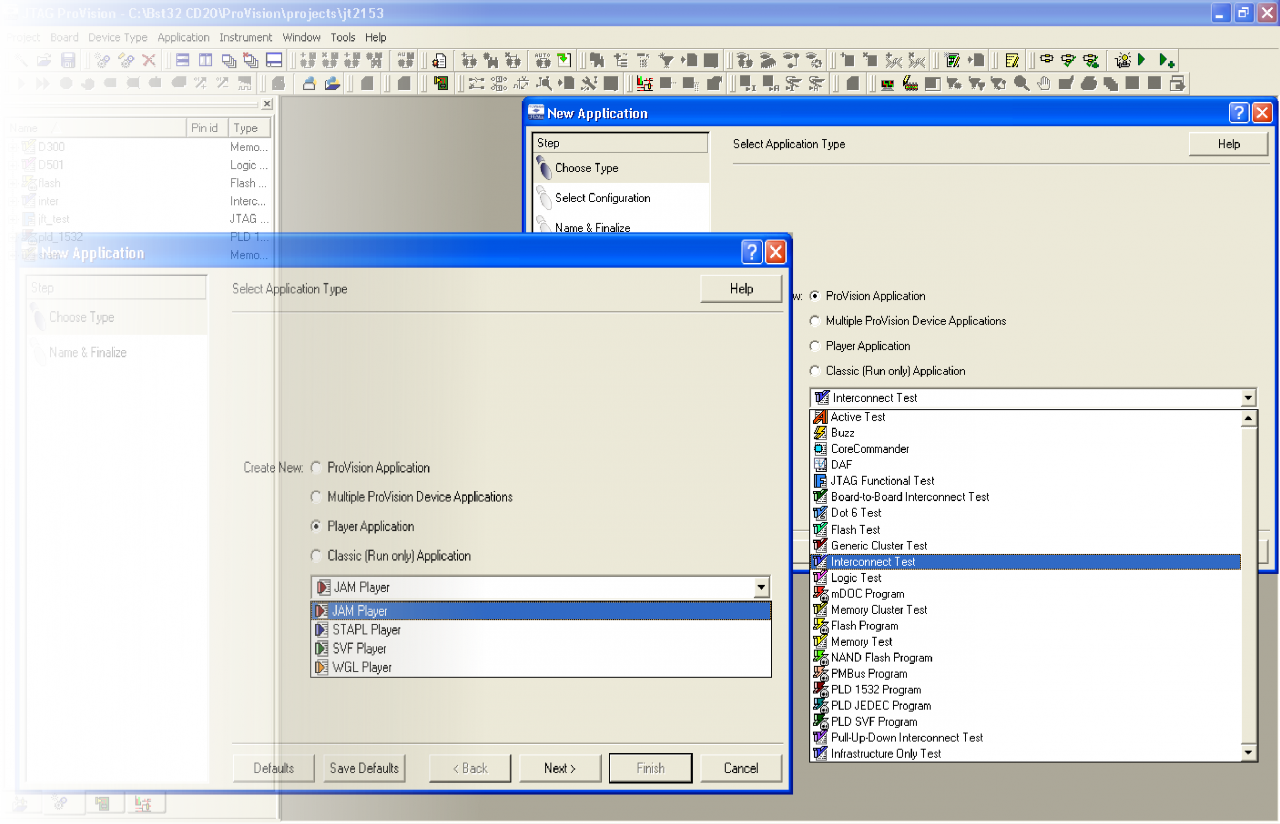
Task: Click the lightbulb toolbar icon
Action: (x=1123, y=60)
